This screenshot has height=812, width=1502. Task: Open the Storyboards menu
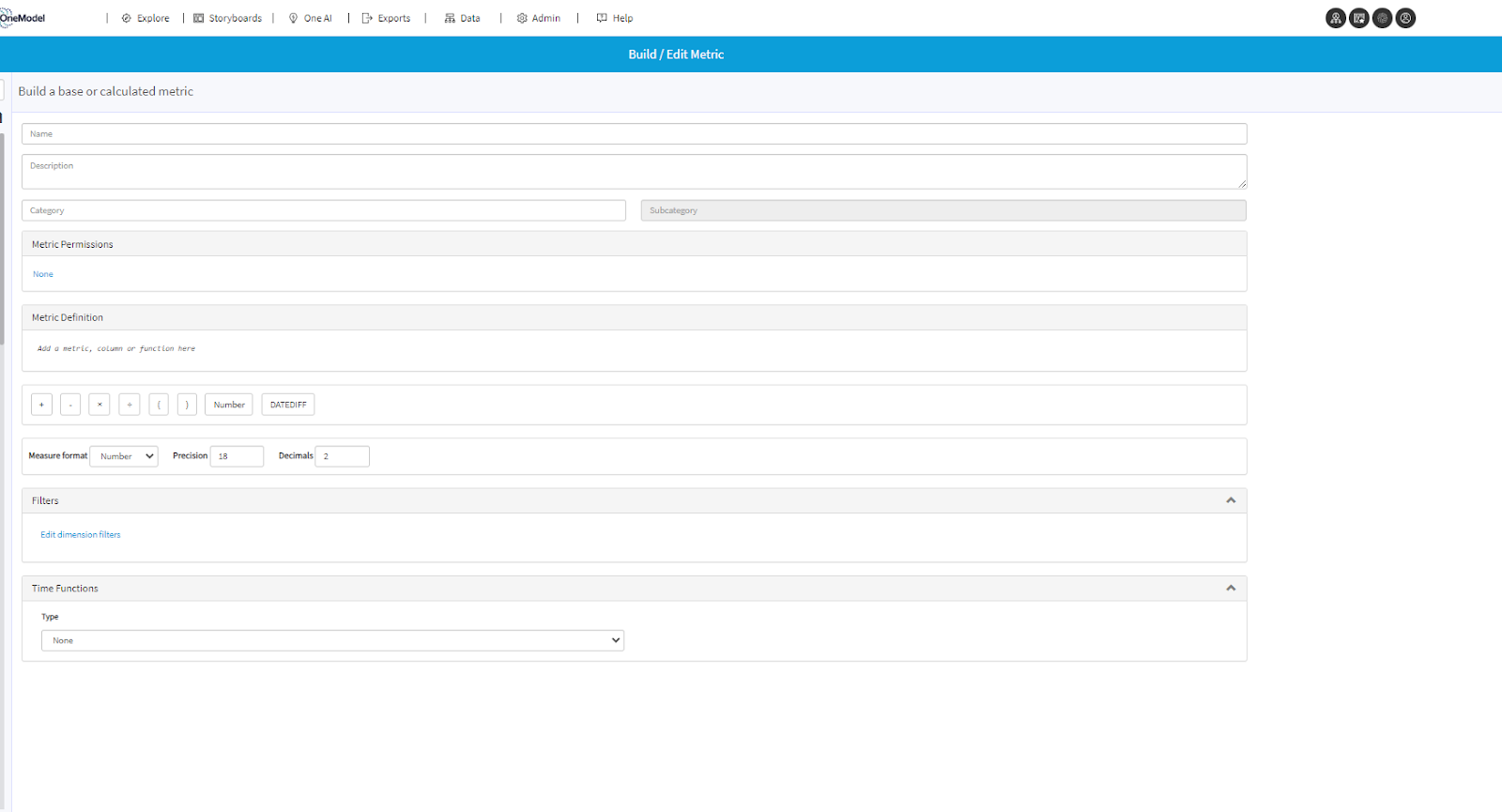tap(228, 18)
